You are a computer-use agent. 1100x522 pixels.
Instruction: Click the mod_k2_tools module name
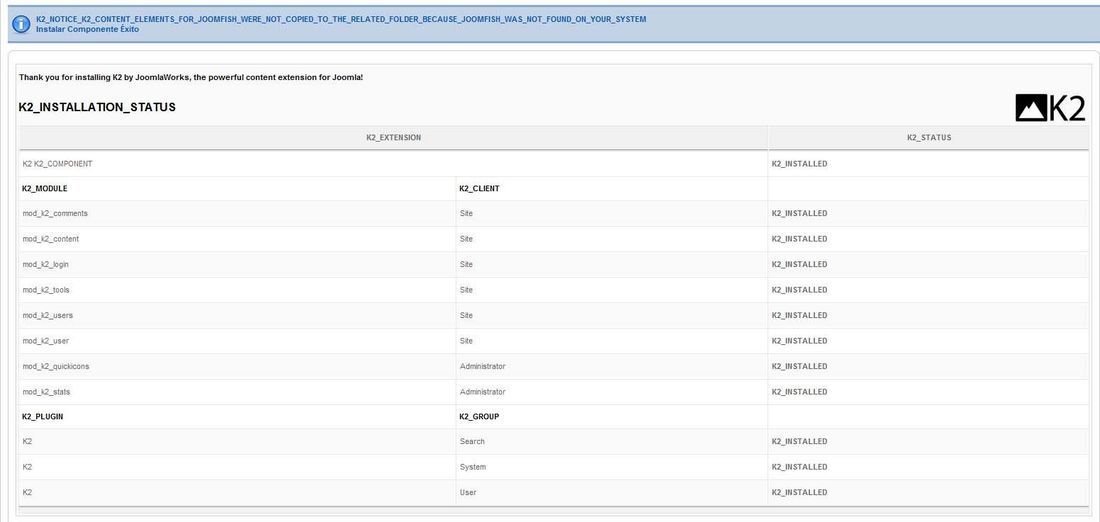pyautogui.click(x=46, y=290)
